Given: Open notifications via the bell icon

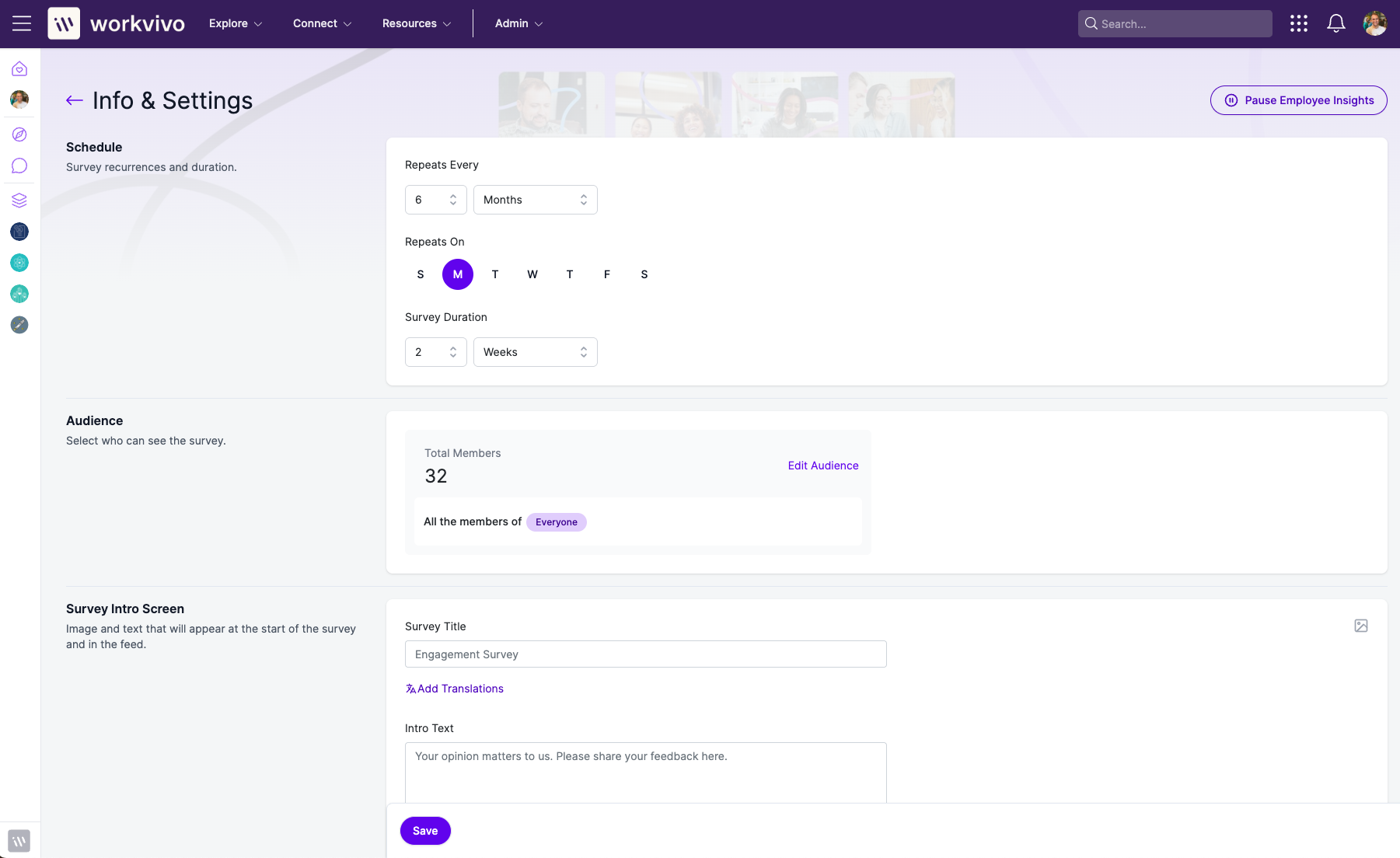Looking at the screenshot, I should pyautogui.click(x=1335, y=23).
